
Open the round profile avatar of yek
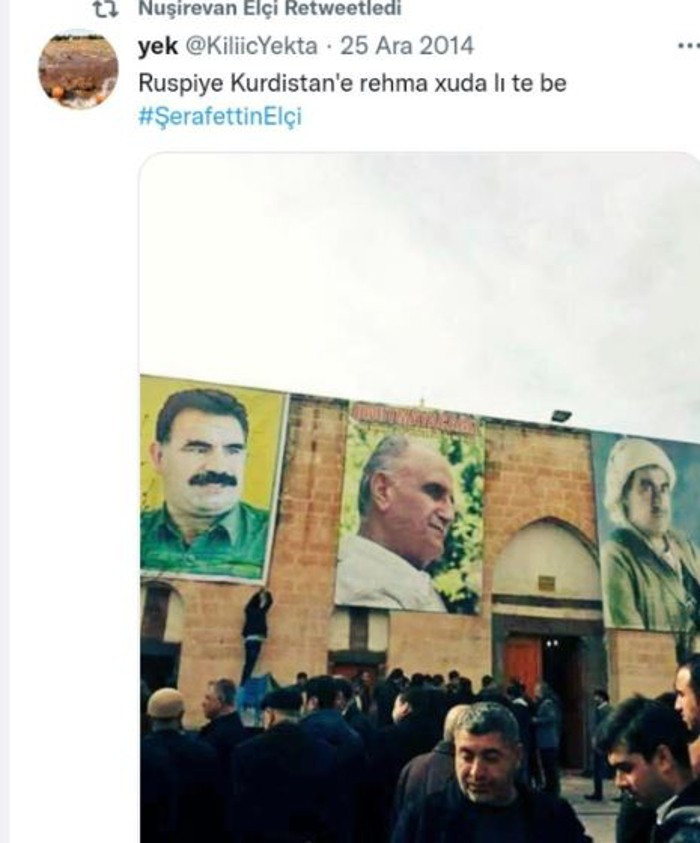(x=78, y=69)
